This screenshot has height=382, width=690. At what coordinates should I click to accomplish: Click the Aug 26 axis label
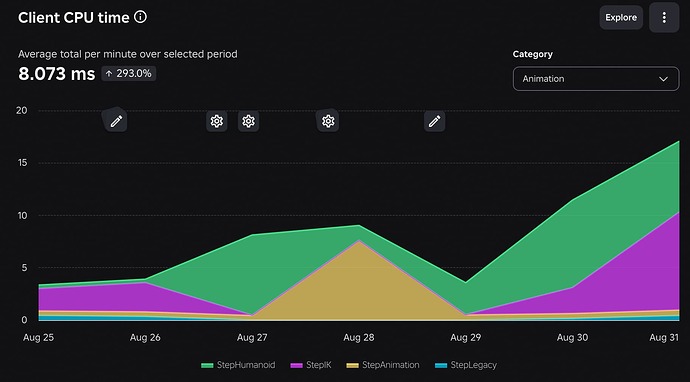[x=145, y=338]
